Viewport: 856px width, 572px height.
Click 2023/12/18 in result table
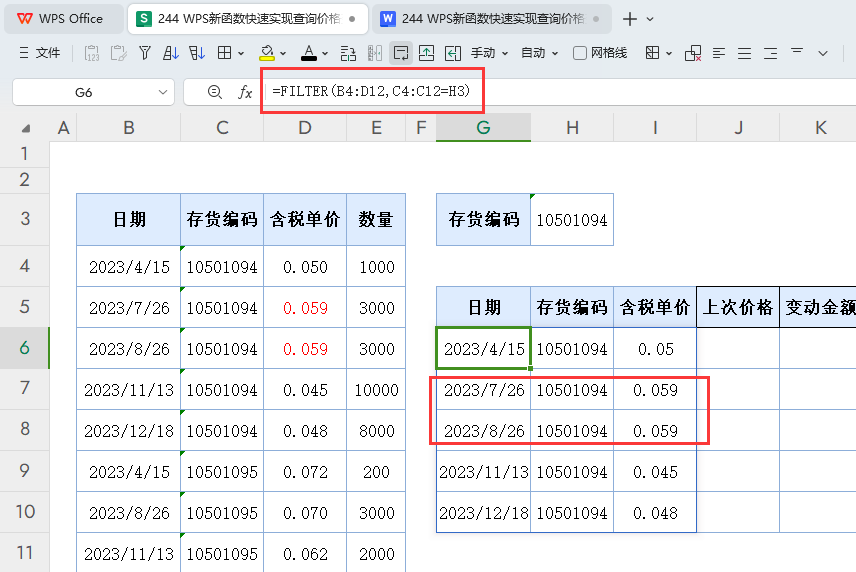[484, 513]
